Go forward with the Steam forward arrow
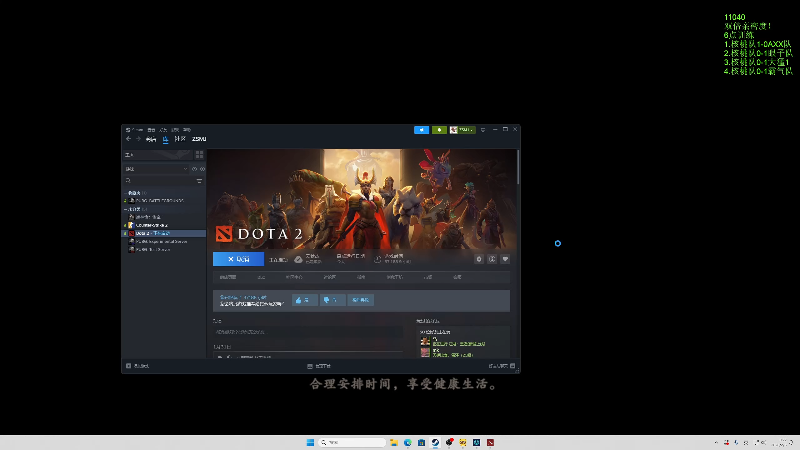This screenshot has height=450, width=800. tap(138, 139)
